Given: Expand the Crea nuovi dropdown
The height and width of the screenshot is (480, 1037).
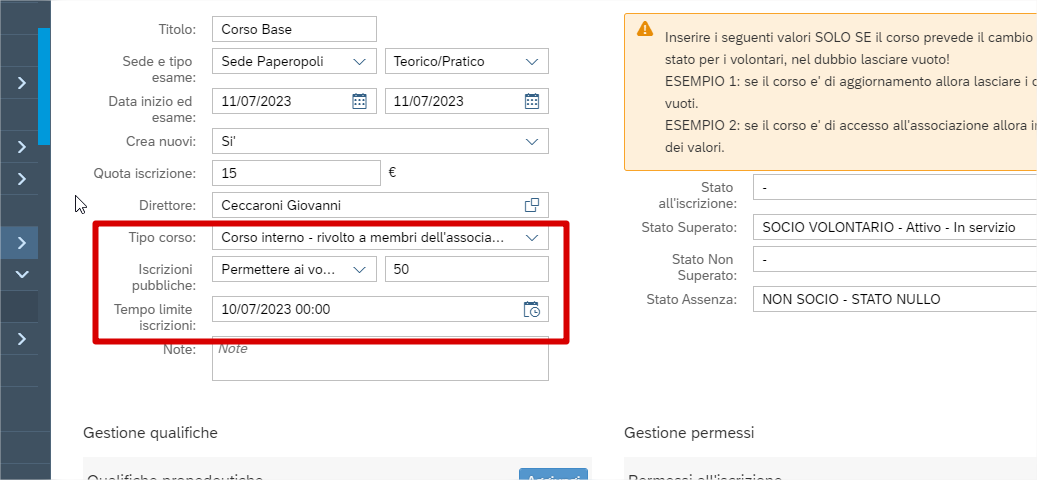Looking at the screenshot, I should click(x=532, y=142).
